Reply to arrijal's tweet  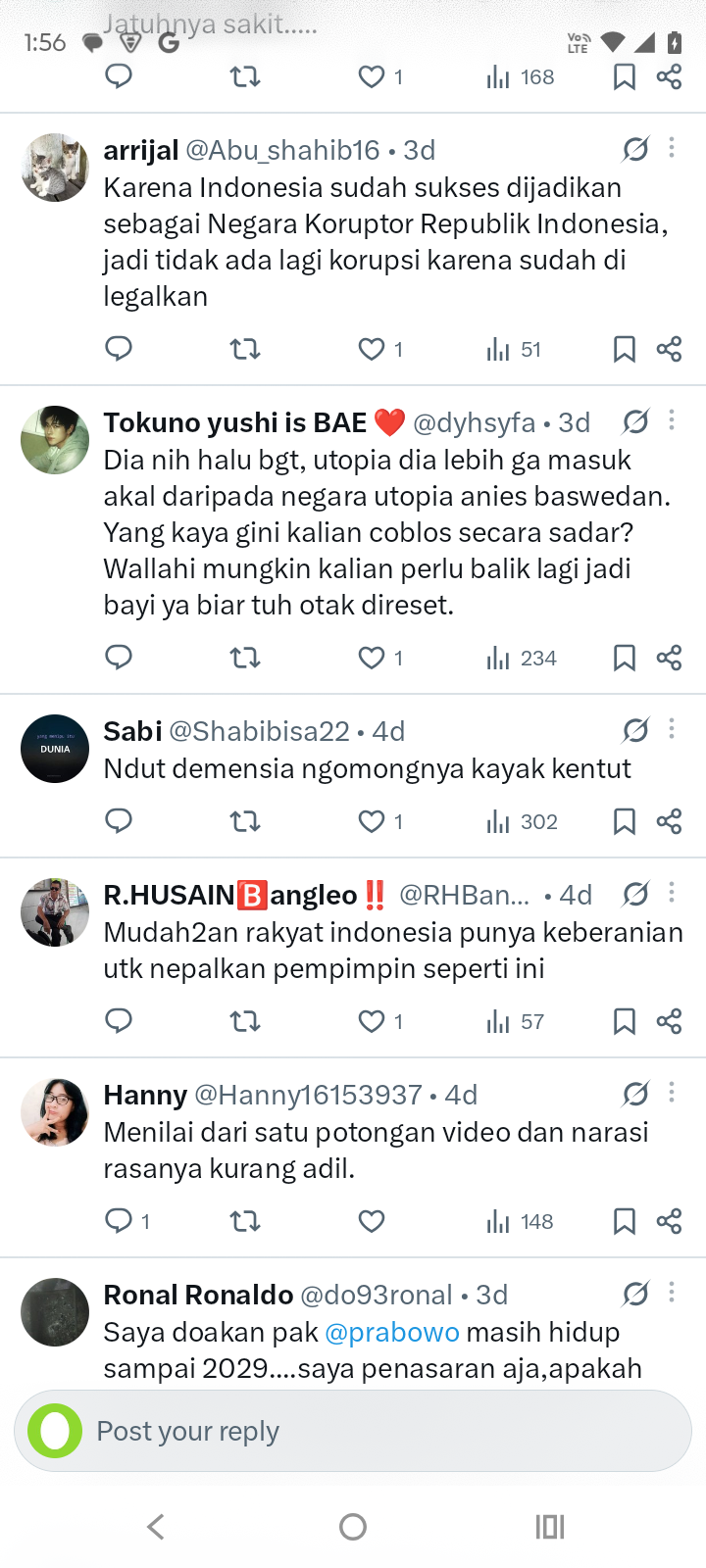(119, 349)
